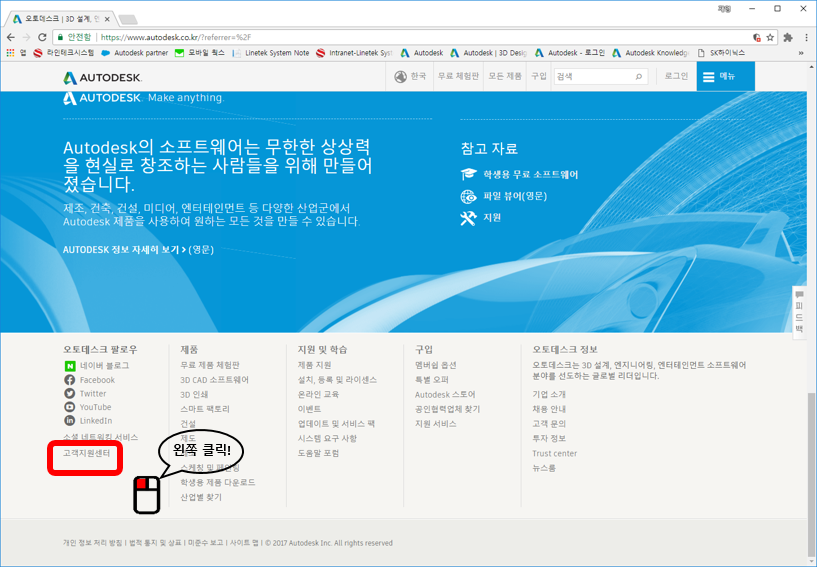817x567 pixels.
Task: Open 파일 뷰어(영문) link
Action: point(504,196)
